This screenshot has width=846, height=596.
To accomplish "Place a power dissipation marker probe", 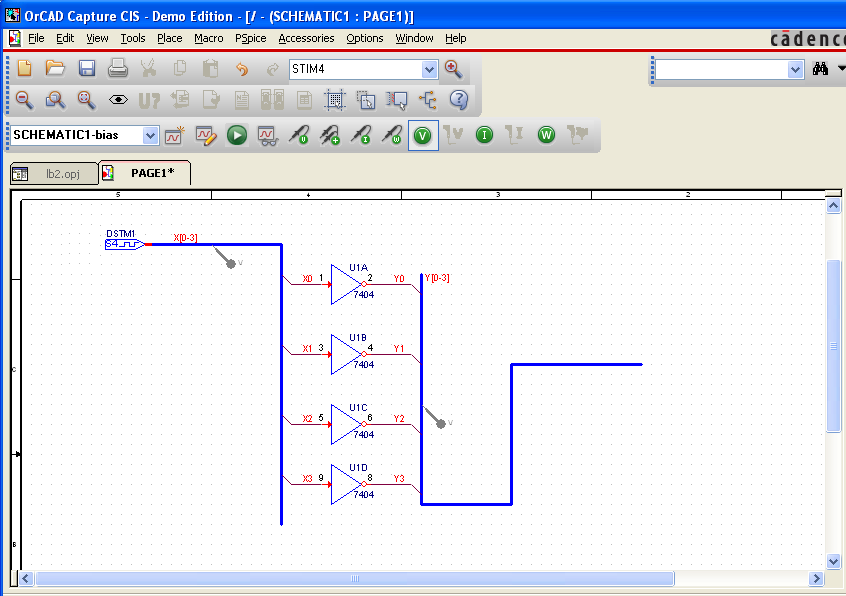I will click(x=392, y=135).
